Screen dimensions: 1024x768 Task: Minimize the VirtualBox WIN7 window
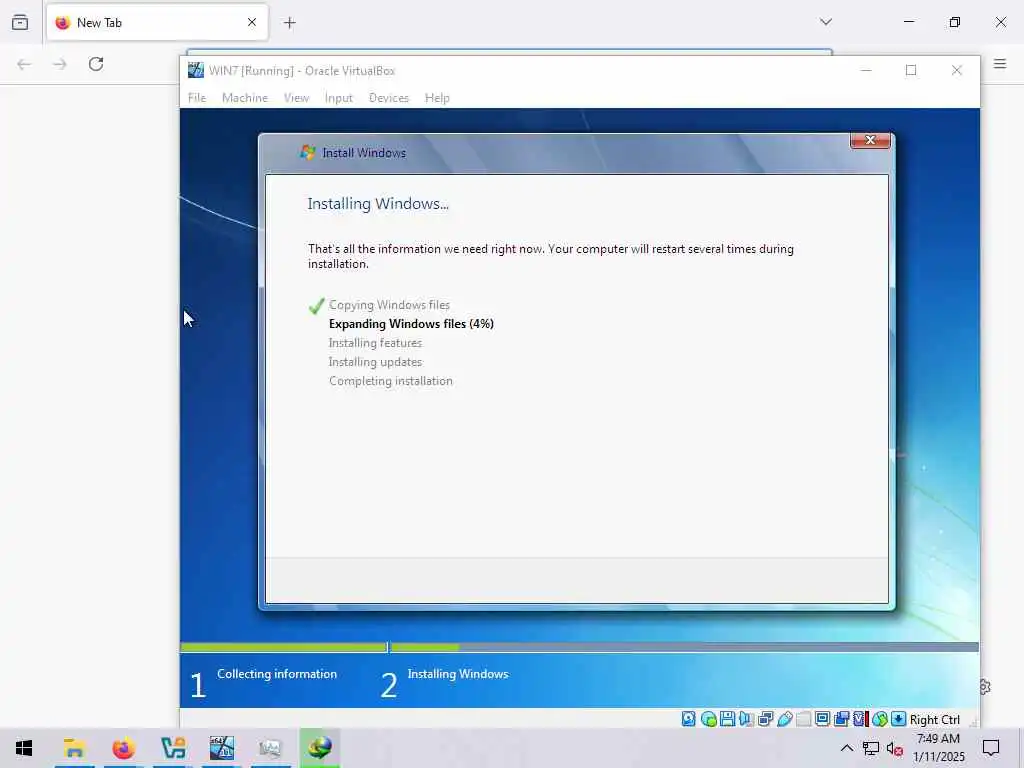pos(866,70)
